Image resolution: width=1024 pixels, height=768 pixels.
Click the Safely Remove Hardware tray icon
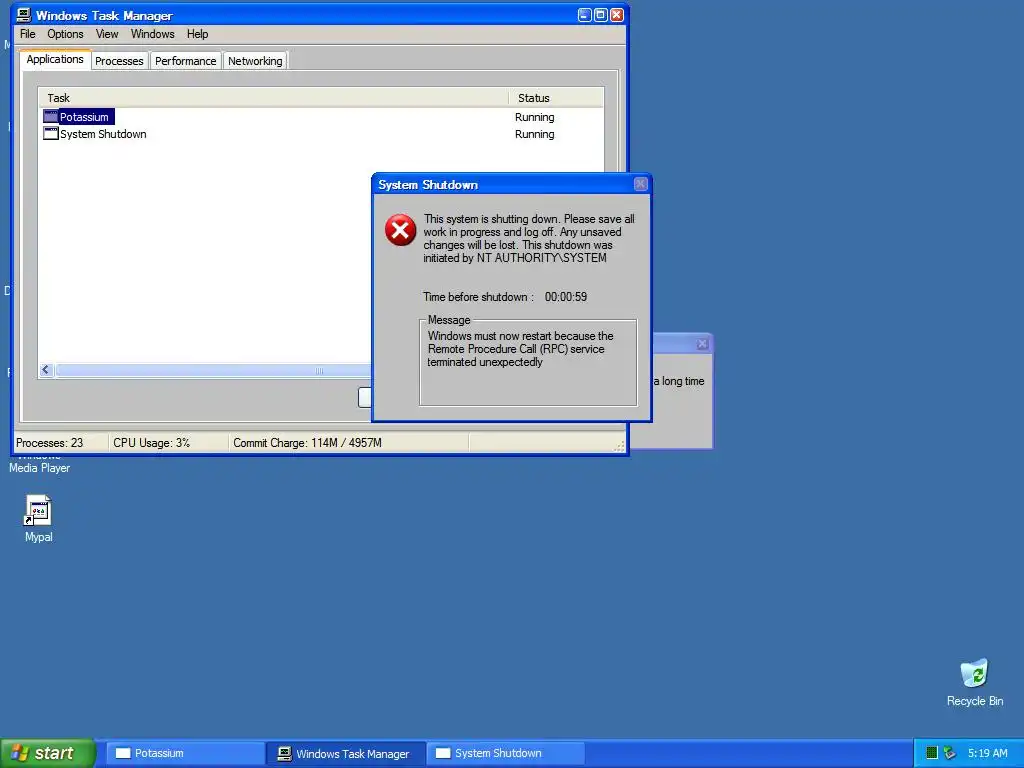950,753
